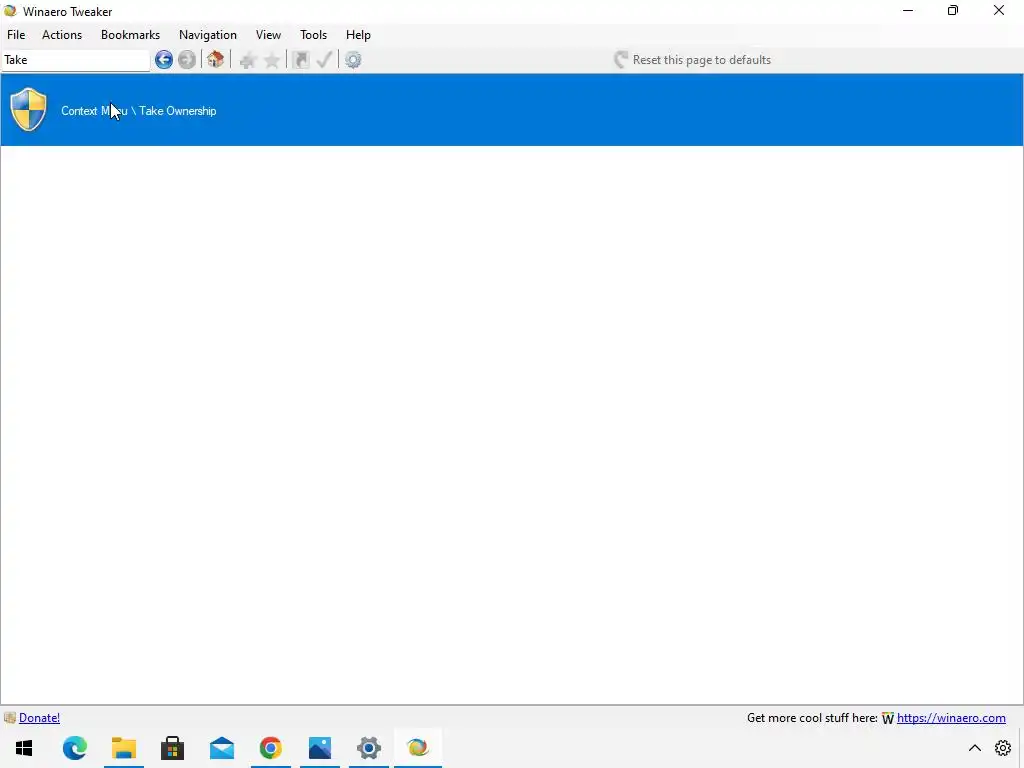The width and height of the screenshot is (1024, 768).
Task: Click the Manage bookmarks star icon
Action: (x=272, y=61)
